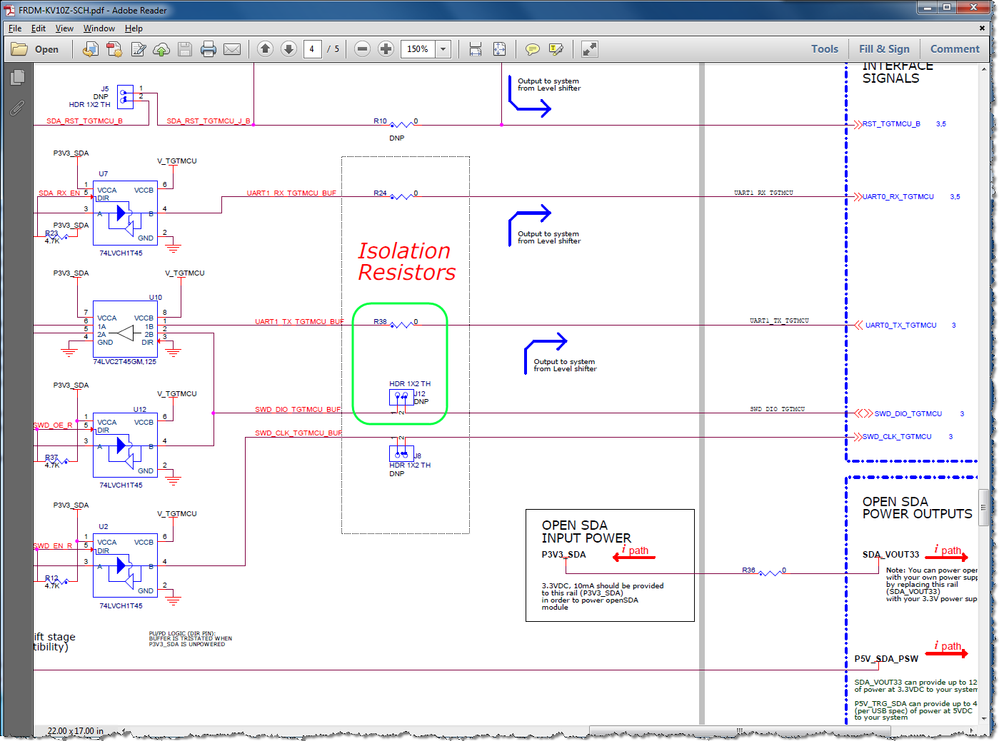This screenshot has width=999, height=741.
Task: Select the Sticky Note comment tool
Action: [533, 49]
